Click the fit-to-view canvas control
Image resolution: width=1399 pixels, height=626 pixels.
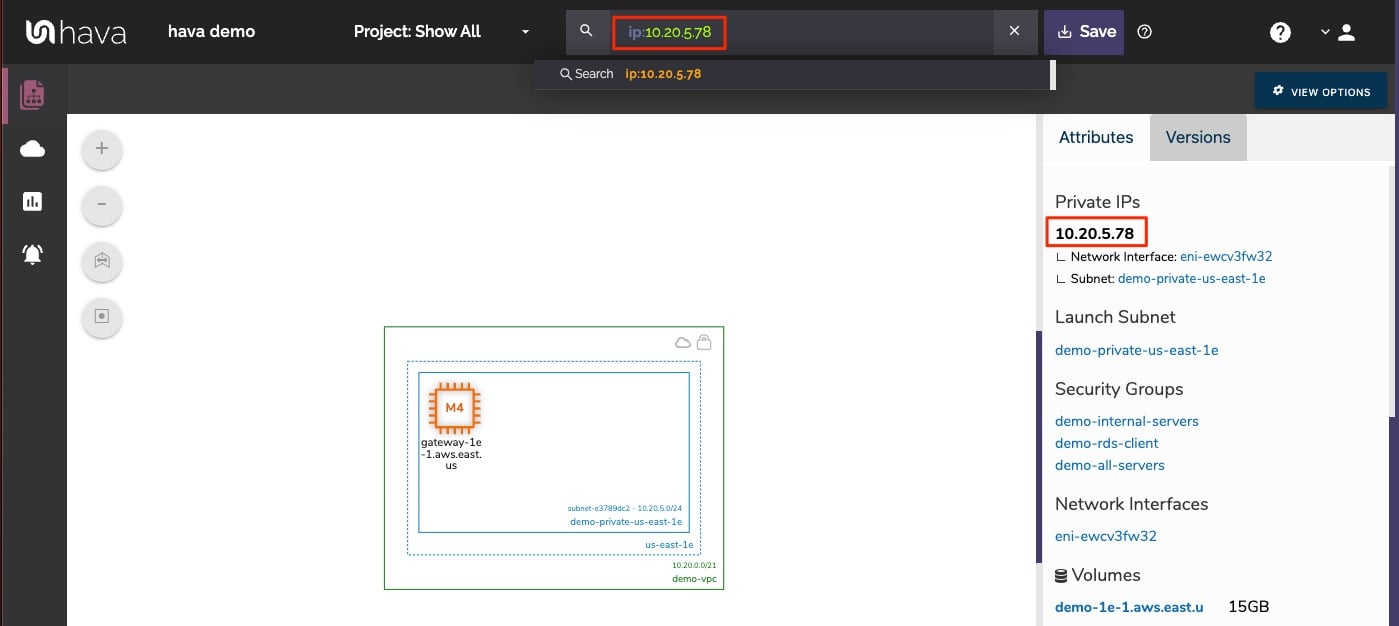[101, 261]
